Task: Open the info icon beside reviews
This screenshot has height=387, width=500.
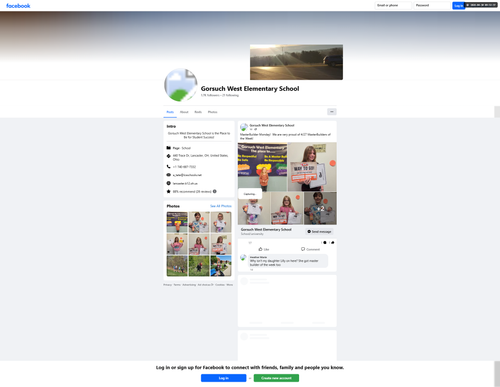Action: click(215, 191)
